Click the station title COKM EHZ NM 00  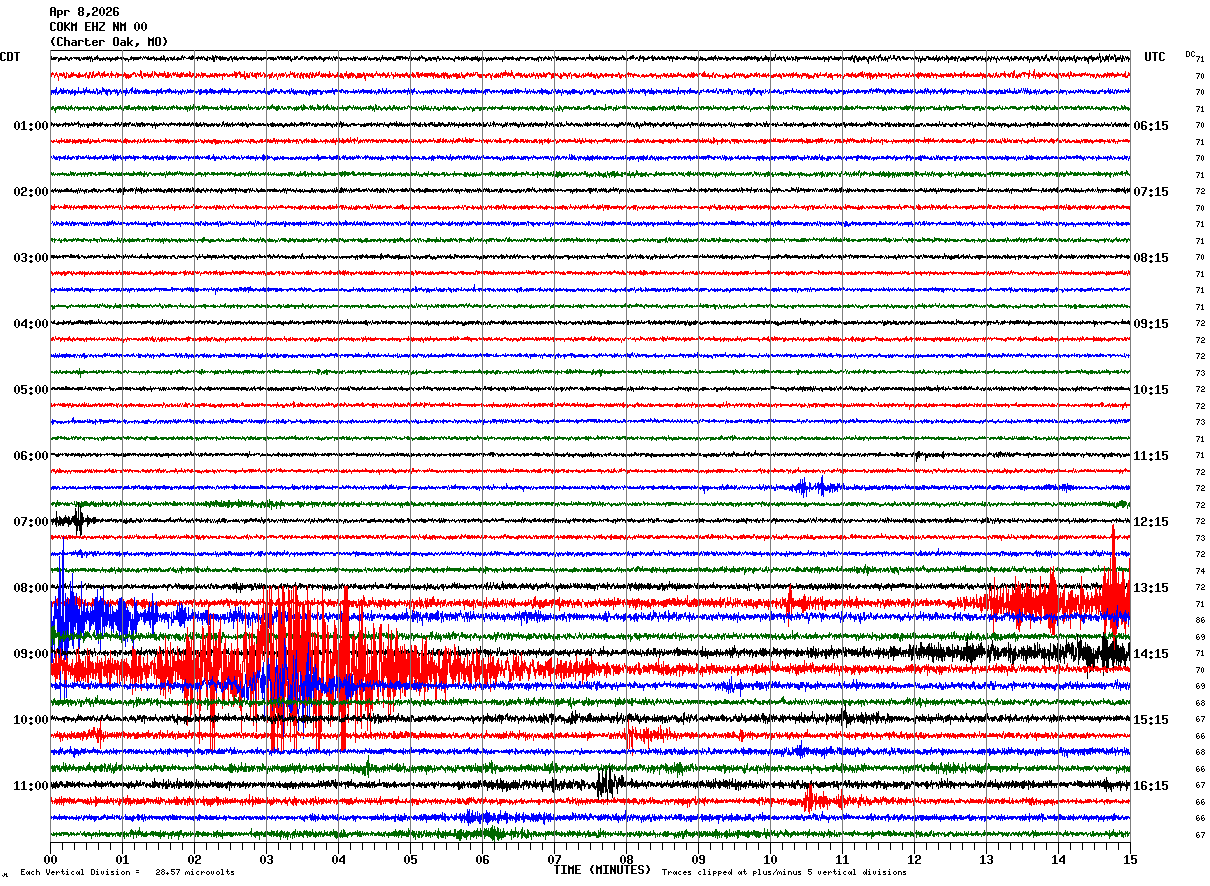coord(98,27)
